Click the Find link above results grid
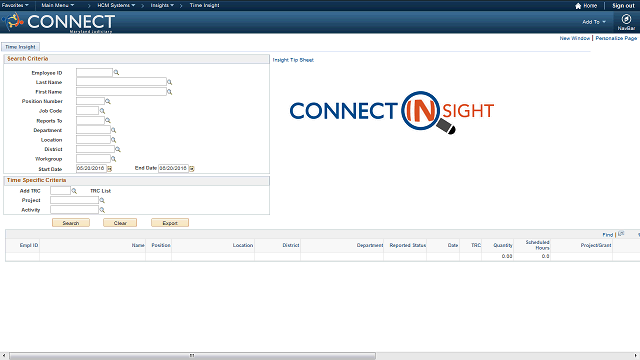The height and width of the screenshot is (360, 640). [x=608, y=235]
